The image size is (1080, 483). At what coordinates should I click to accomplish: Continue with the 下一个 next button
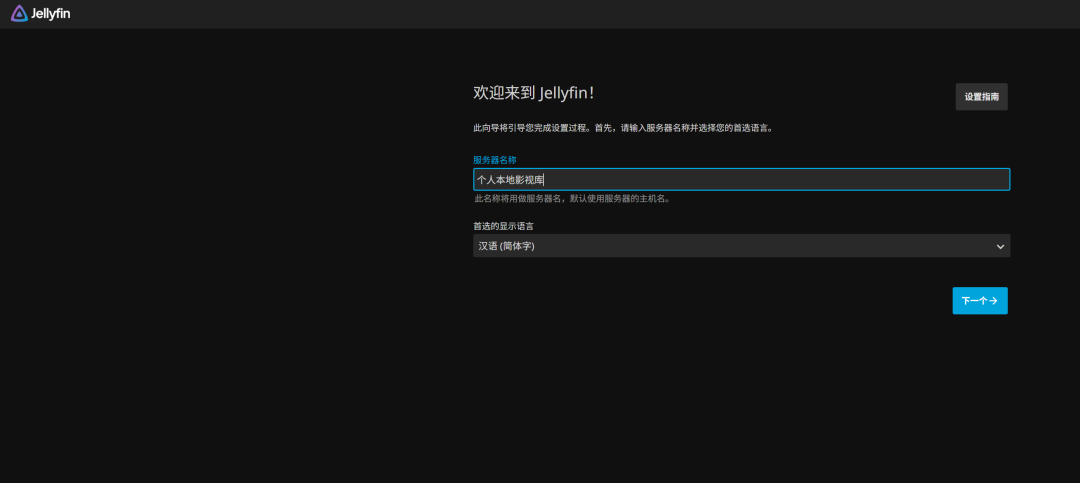(979, 301)
